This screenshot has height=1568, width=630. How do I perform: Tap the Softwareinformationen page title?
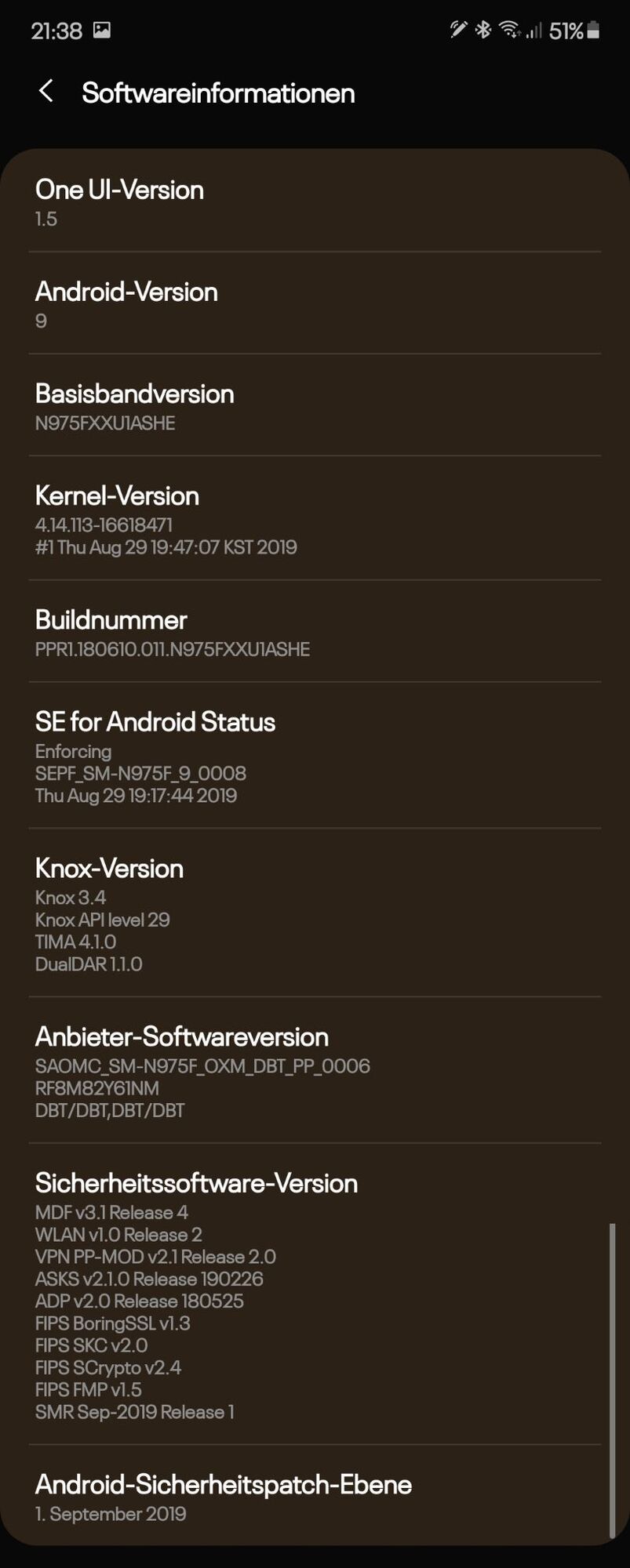click(x=218, y=93)
